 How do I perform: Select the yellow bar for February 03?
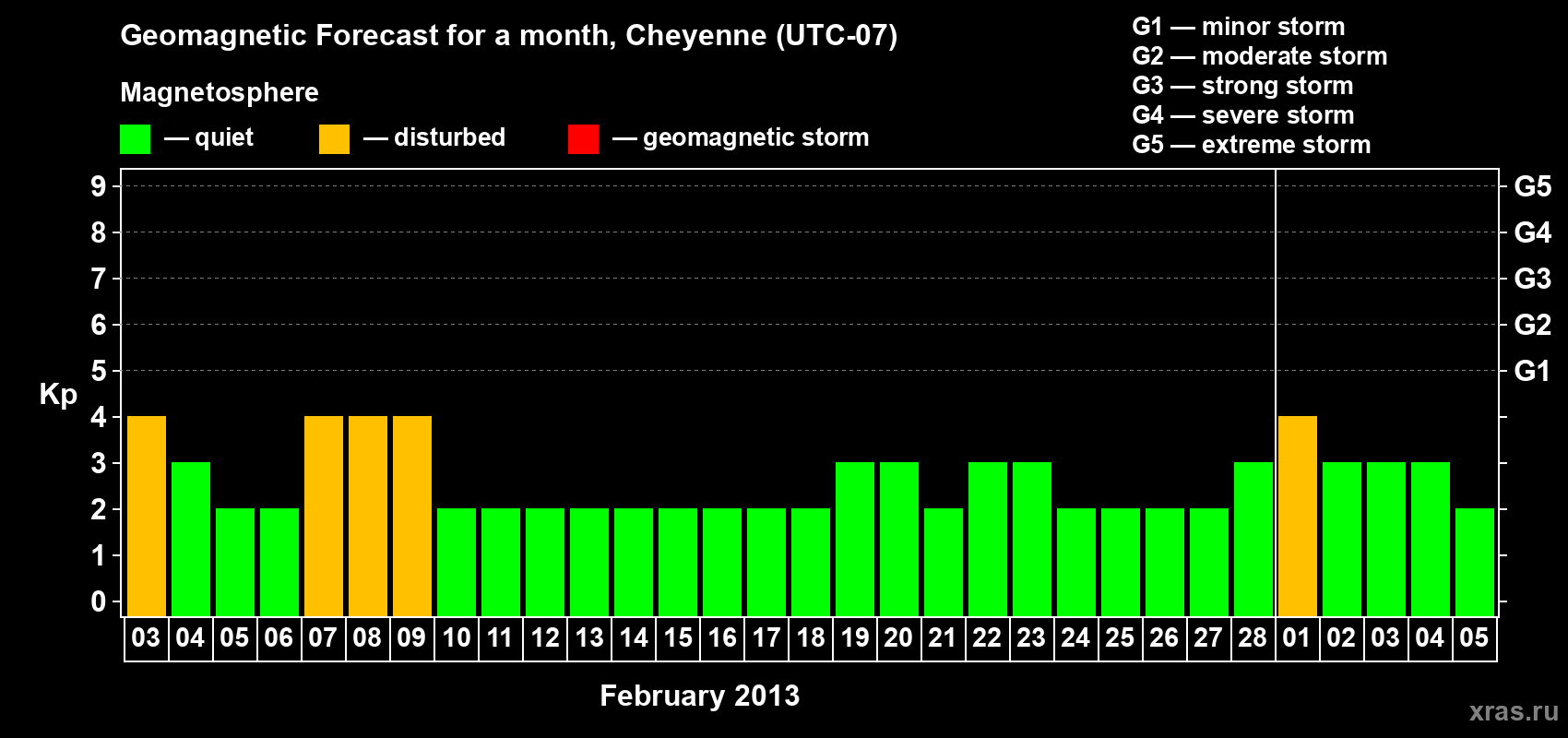147,516
